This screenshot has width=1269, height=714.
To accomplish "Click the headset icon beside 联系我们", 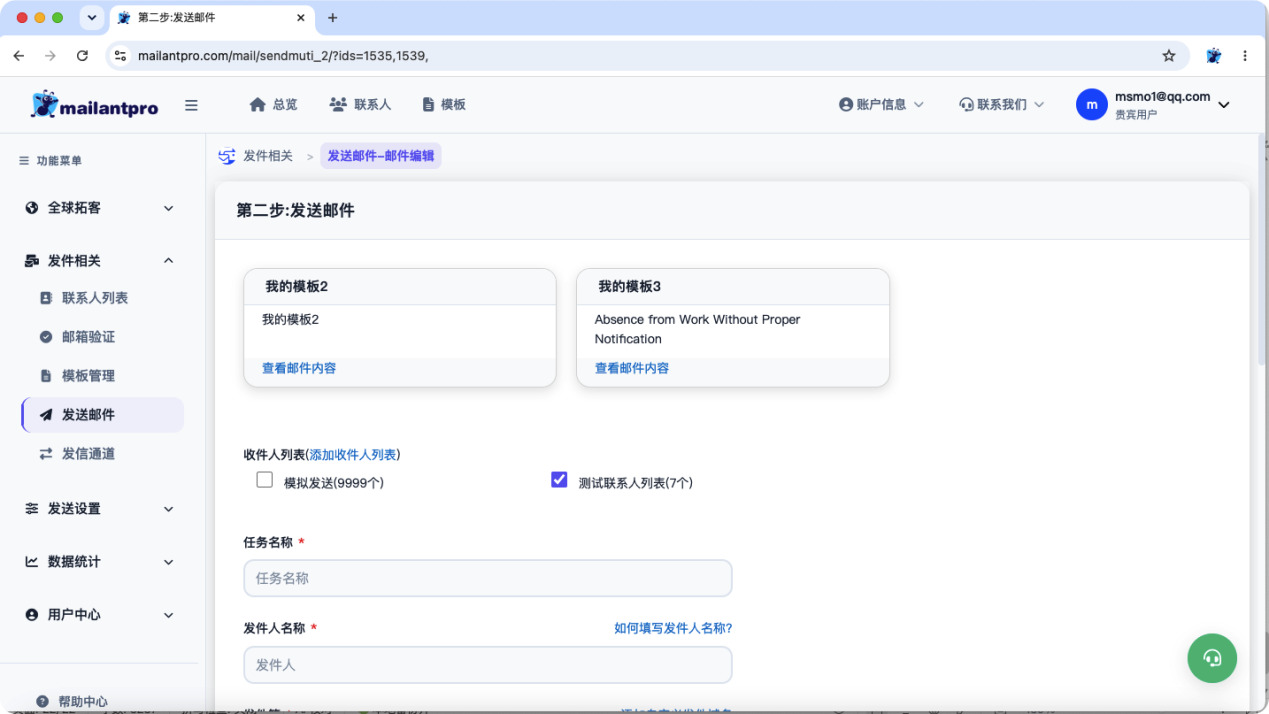I will (966, 104).
